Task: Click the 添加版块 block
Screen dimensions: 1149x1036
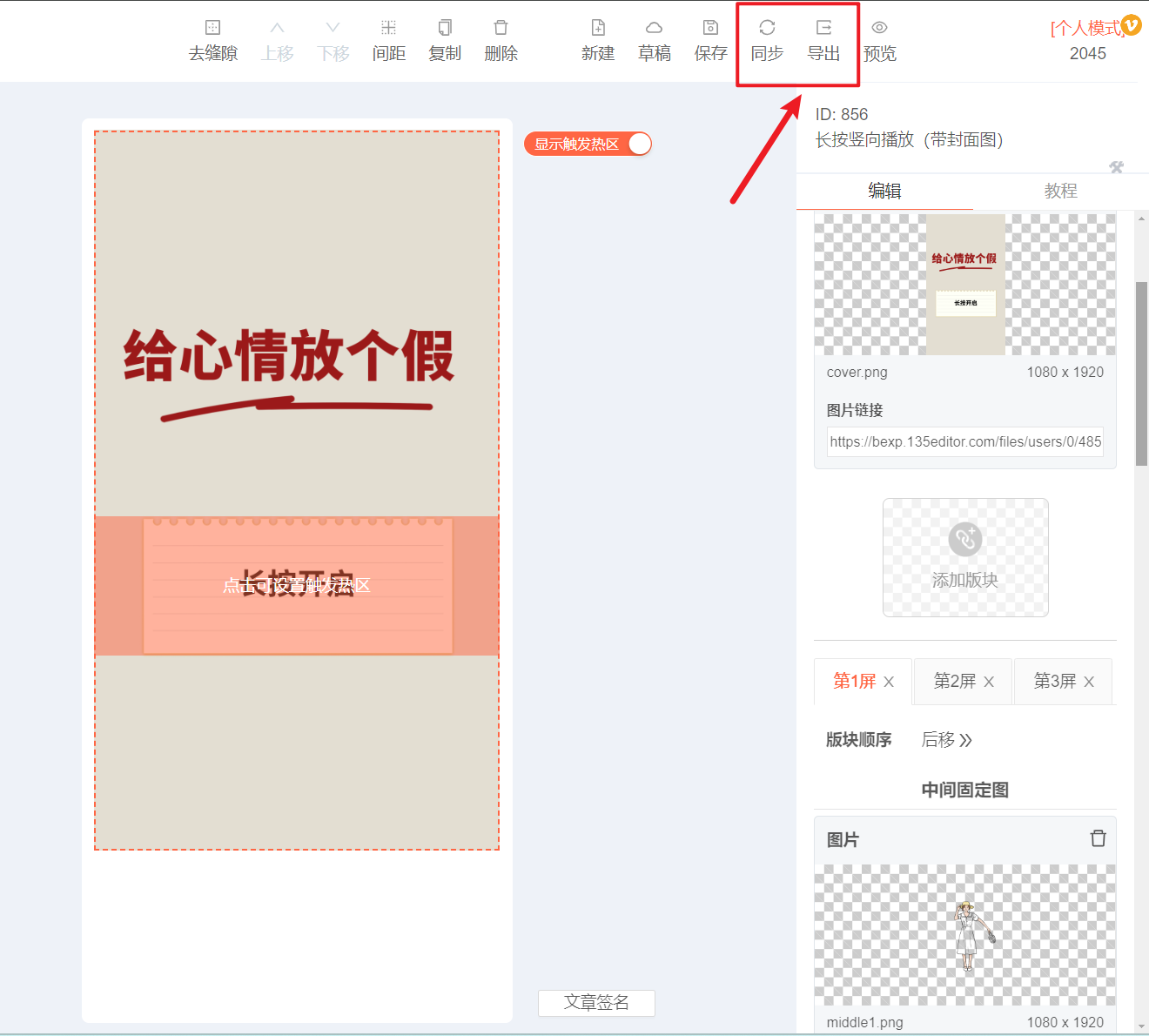Action: 965,557
